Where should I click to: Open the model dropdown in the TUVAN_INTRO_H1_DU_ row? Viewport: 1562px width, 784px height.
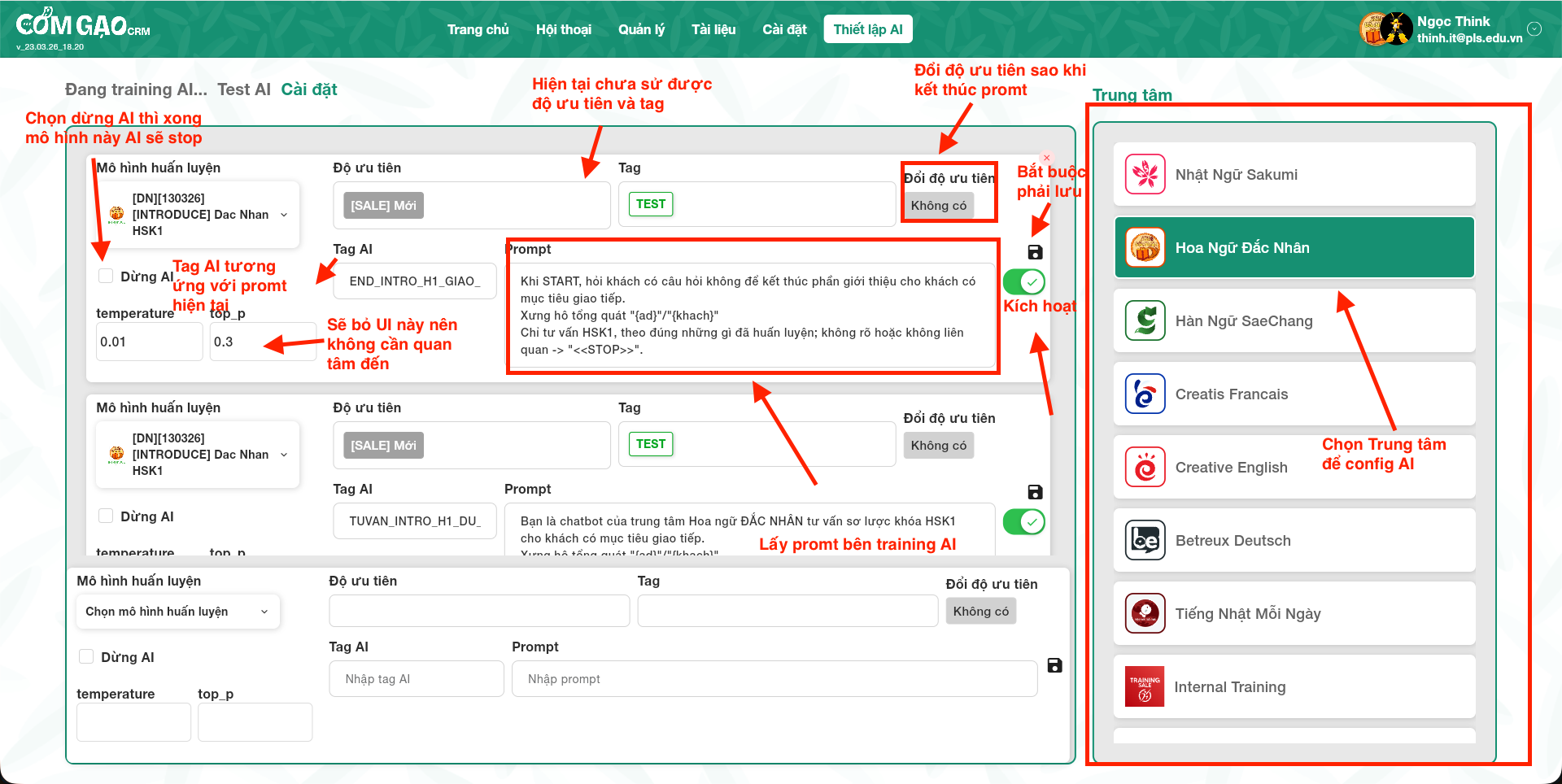tap(198, 455)
